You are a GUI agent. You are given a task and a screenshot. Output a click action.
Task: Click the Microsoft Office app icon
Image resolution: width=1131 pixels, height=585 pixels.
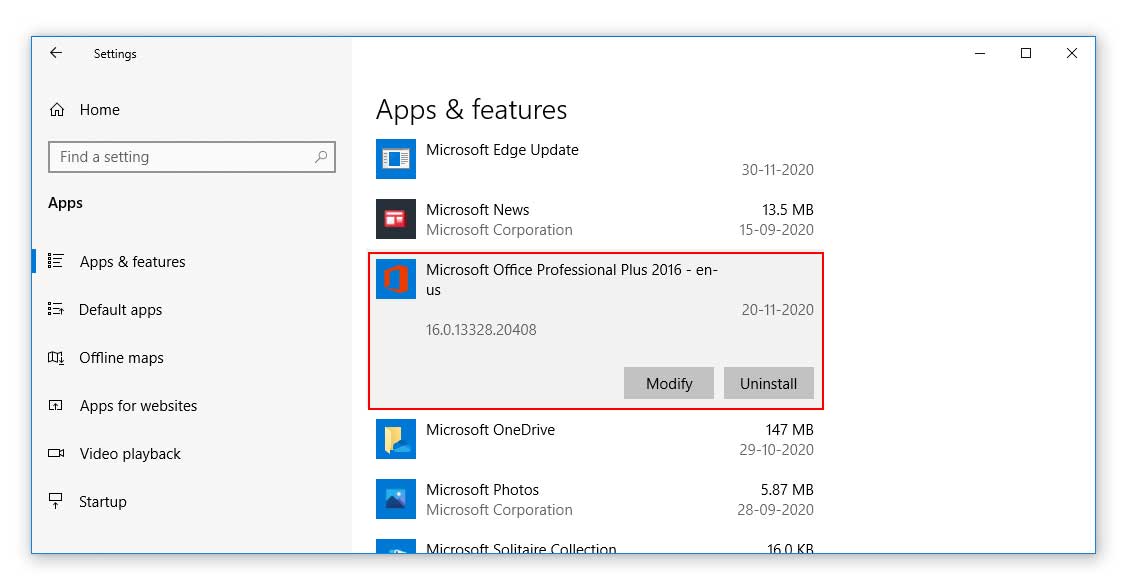(396, 278)
